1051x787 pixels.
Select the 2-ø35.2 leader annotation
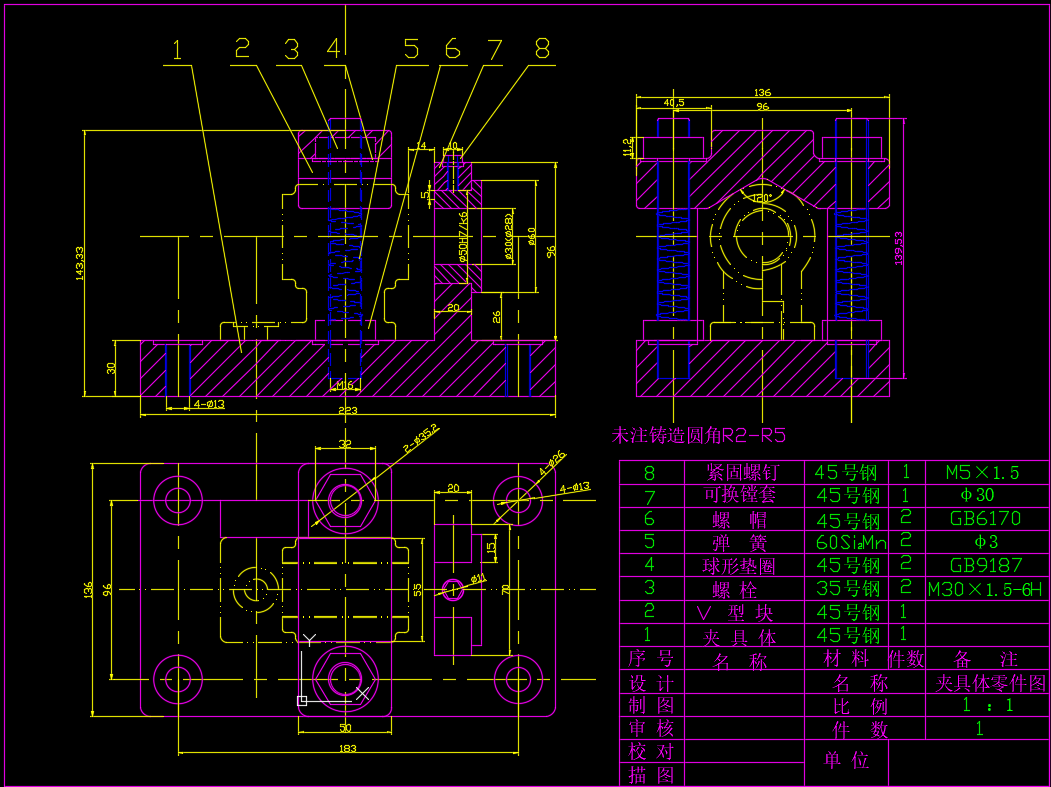[420, 438]
